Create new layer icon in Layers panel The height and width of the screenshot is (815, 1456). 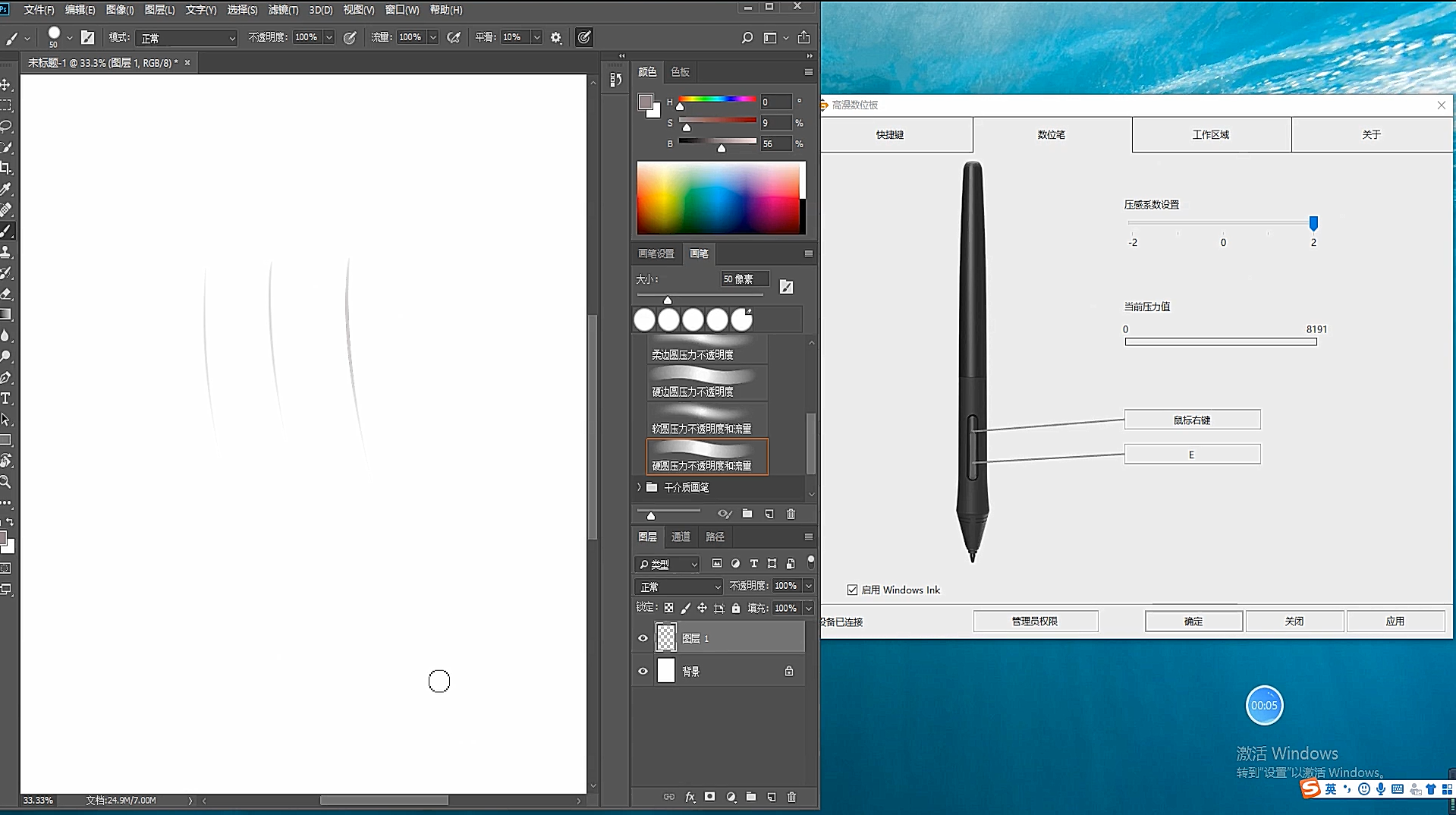tap(772, 797)
